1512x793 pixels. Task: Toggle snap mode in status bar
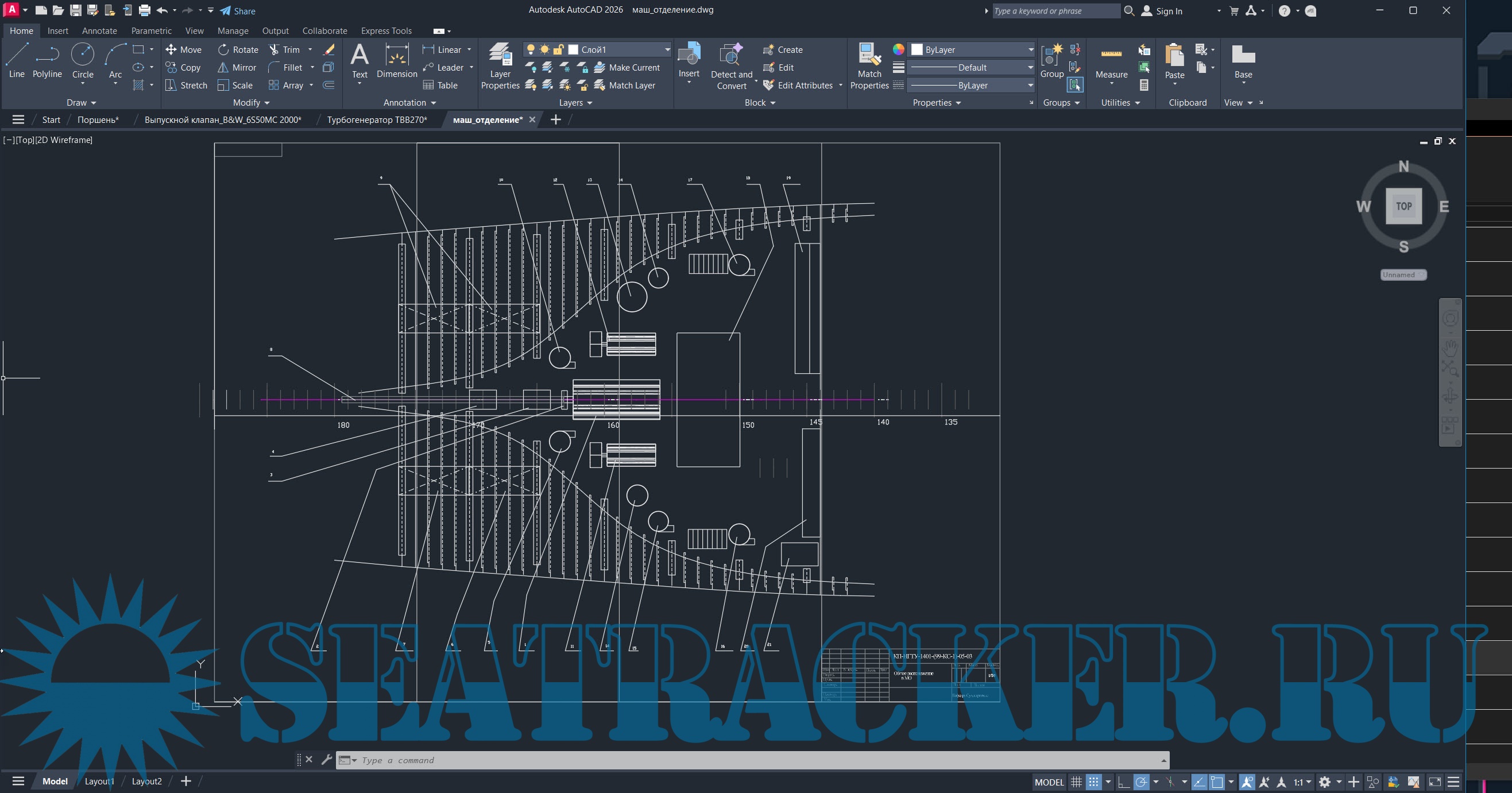[1093, 782]
